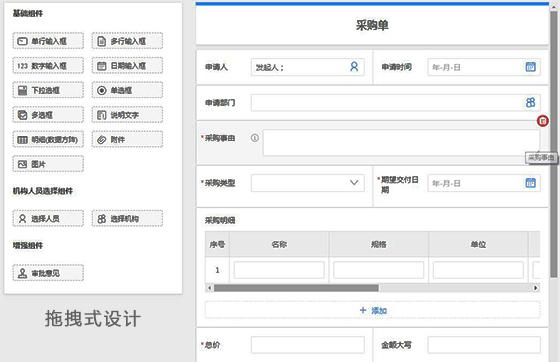Click the person icon in 申请人 field

pyautogui.click(x=354, y=67)
